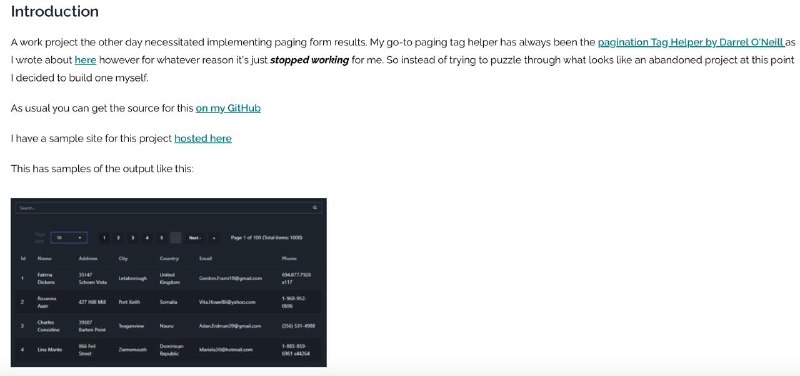Jump to page 3 in the pagination
This screenshot has width=800, height=376.
tap(133, 238)
